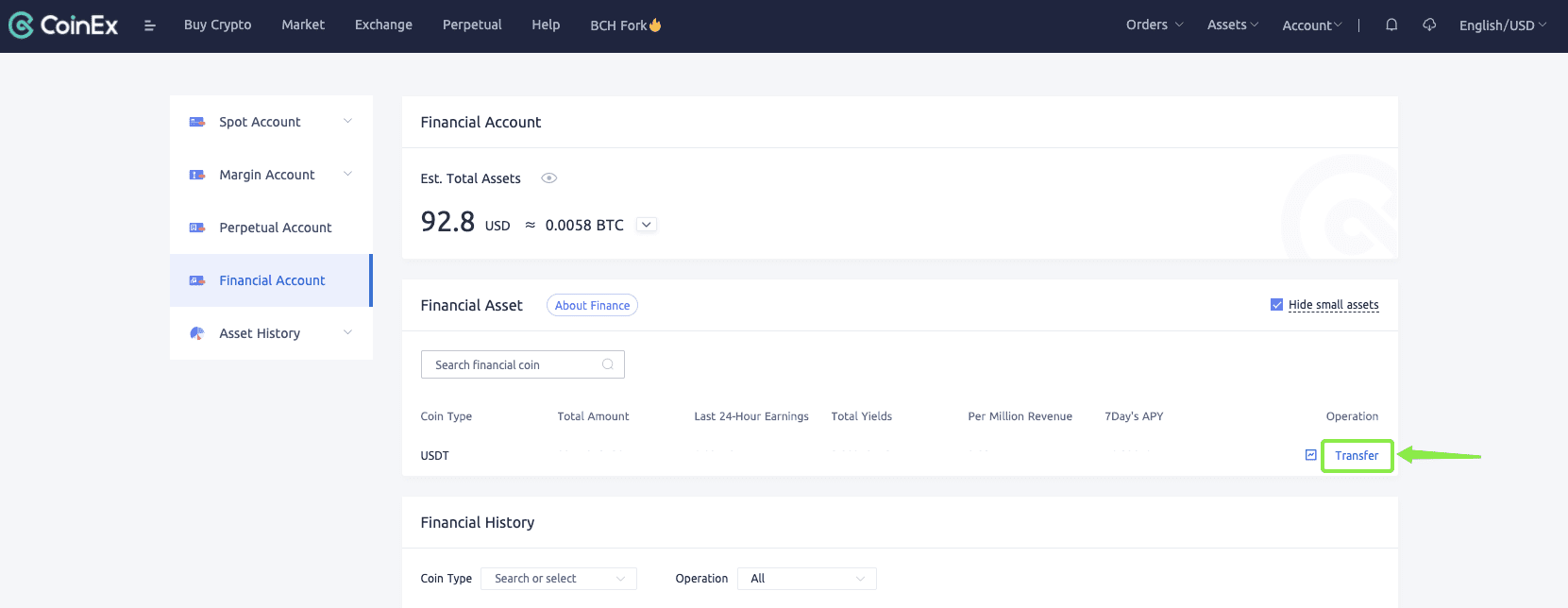Open the hamburger menu beside CoinEx logo
1568x608 pixels.
point(149,25)
